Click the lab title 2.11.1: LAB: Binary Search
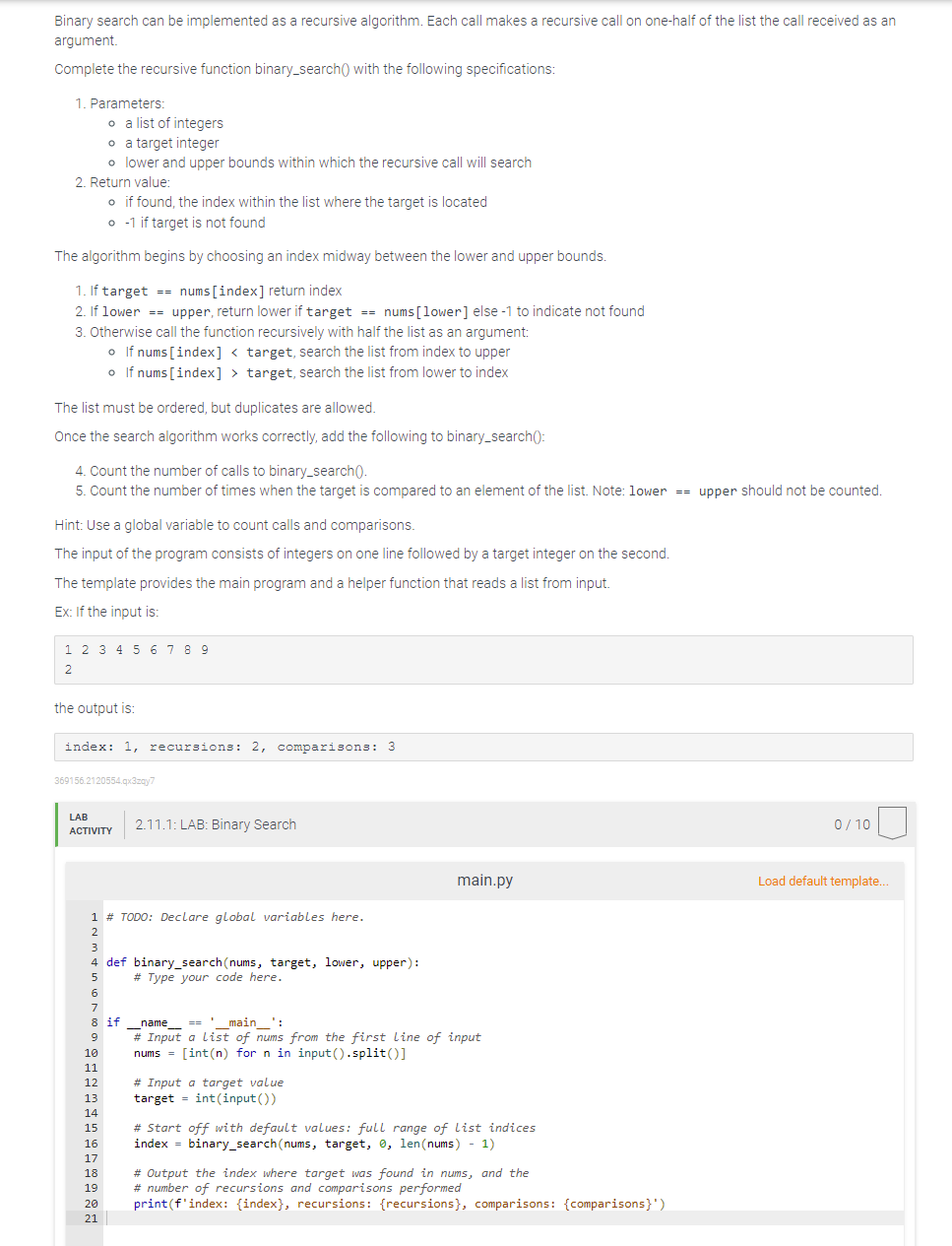The height and width of the screenshot is (1246, 952). (x=216, y=824)
